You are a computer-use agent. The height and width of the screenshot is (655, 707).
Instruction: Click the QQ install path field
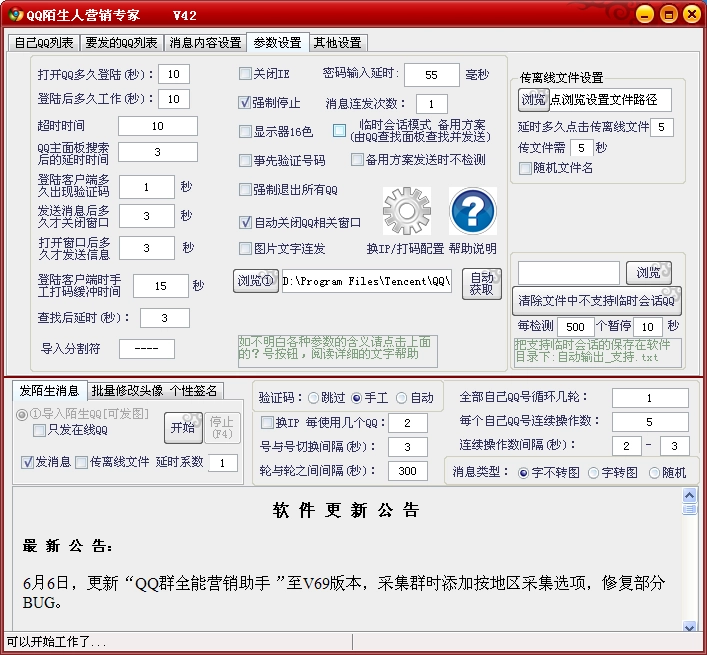click(367, 281)
